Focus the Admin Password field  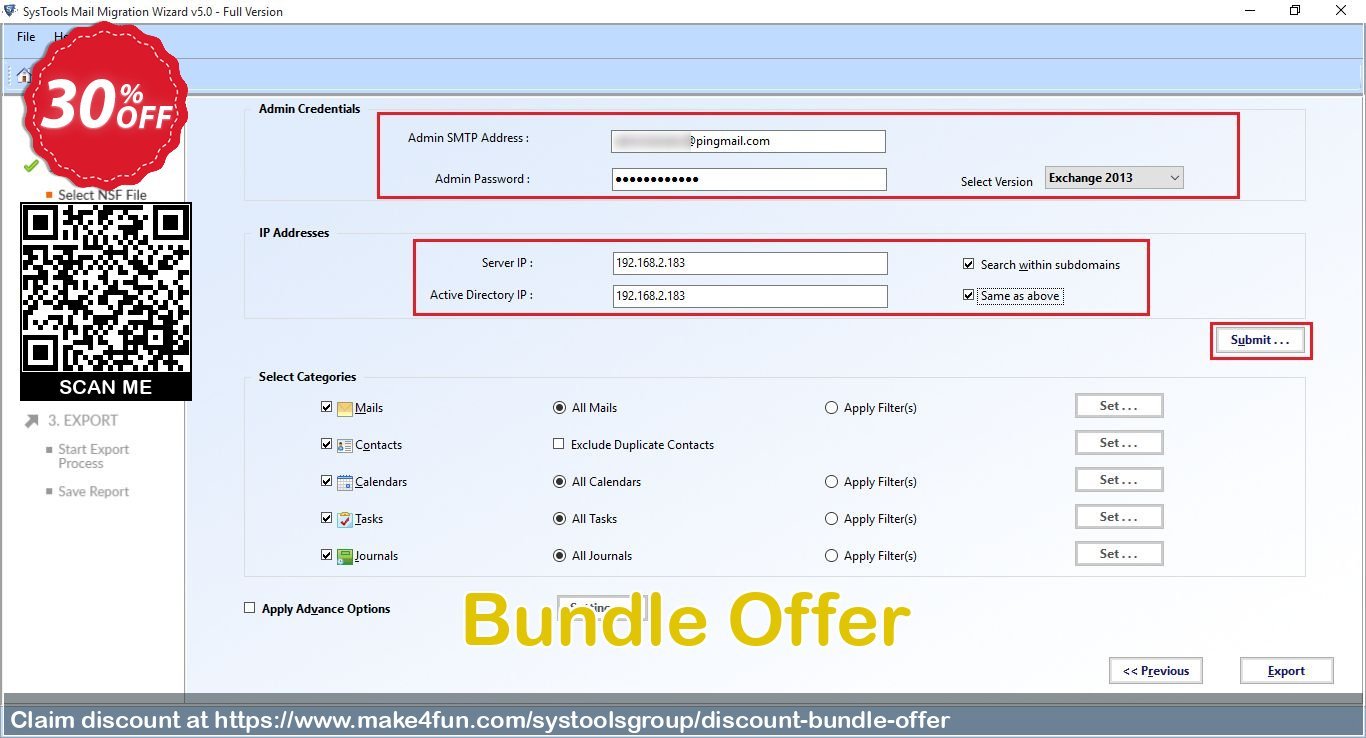pyautogui.click(x=749, y=179)
